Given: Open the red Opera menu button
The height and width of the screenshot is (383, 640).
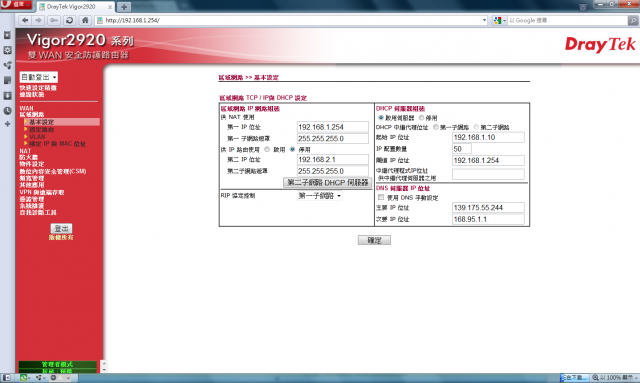Looking at the screenshot, I should (16, 4).
